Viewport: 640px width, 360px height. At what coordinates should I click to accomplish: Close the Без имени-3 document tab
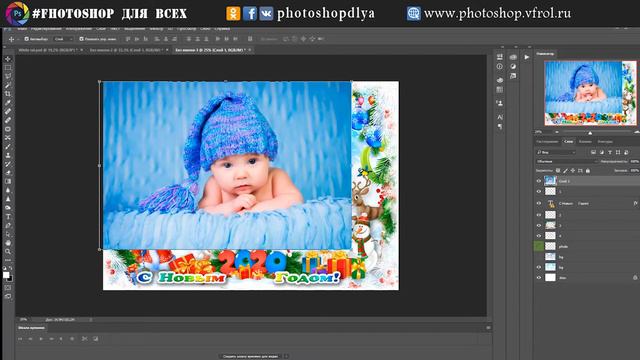pyautogui.click(x=250, y=50)
